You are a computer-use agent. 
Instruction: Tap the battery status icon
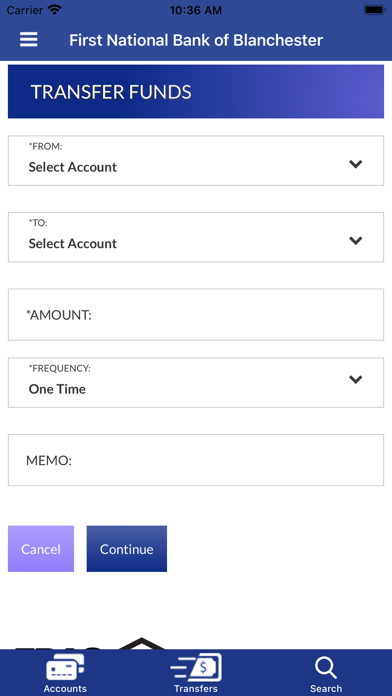click(x=375, y=10)
